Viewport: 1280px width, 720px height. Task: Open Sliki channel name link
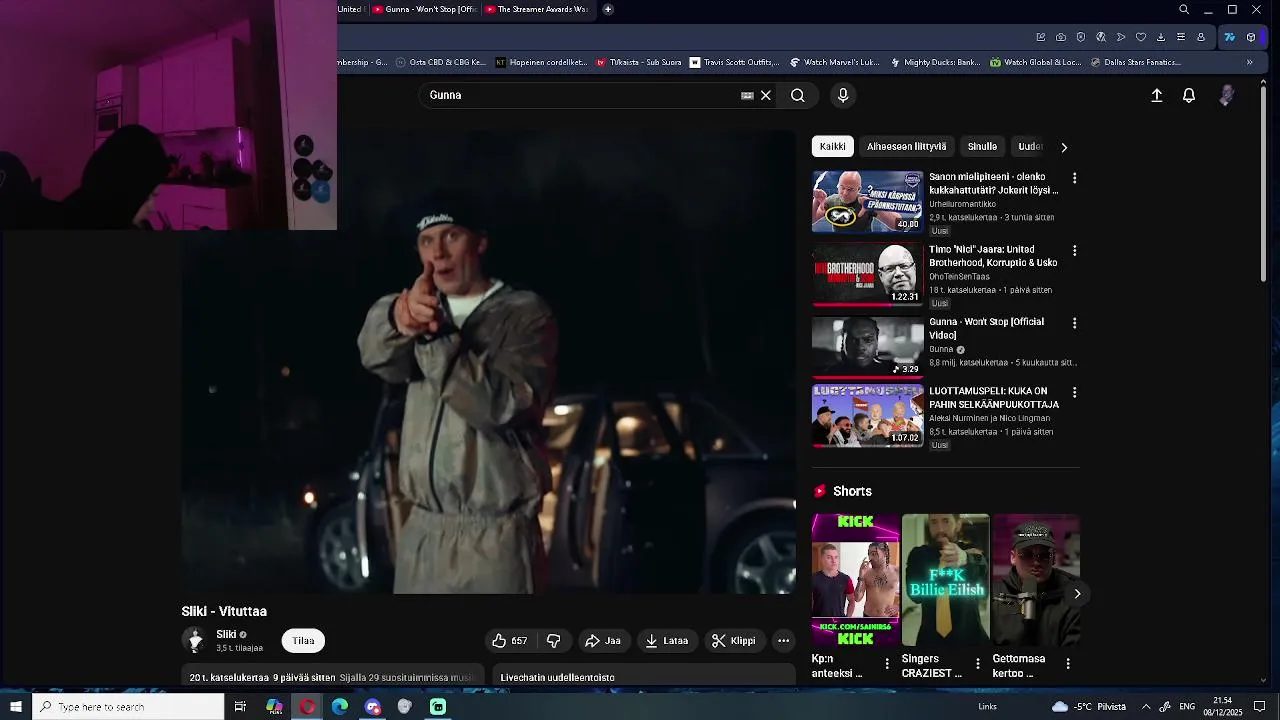pyautogui.click(x=226, y=634)
